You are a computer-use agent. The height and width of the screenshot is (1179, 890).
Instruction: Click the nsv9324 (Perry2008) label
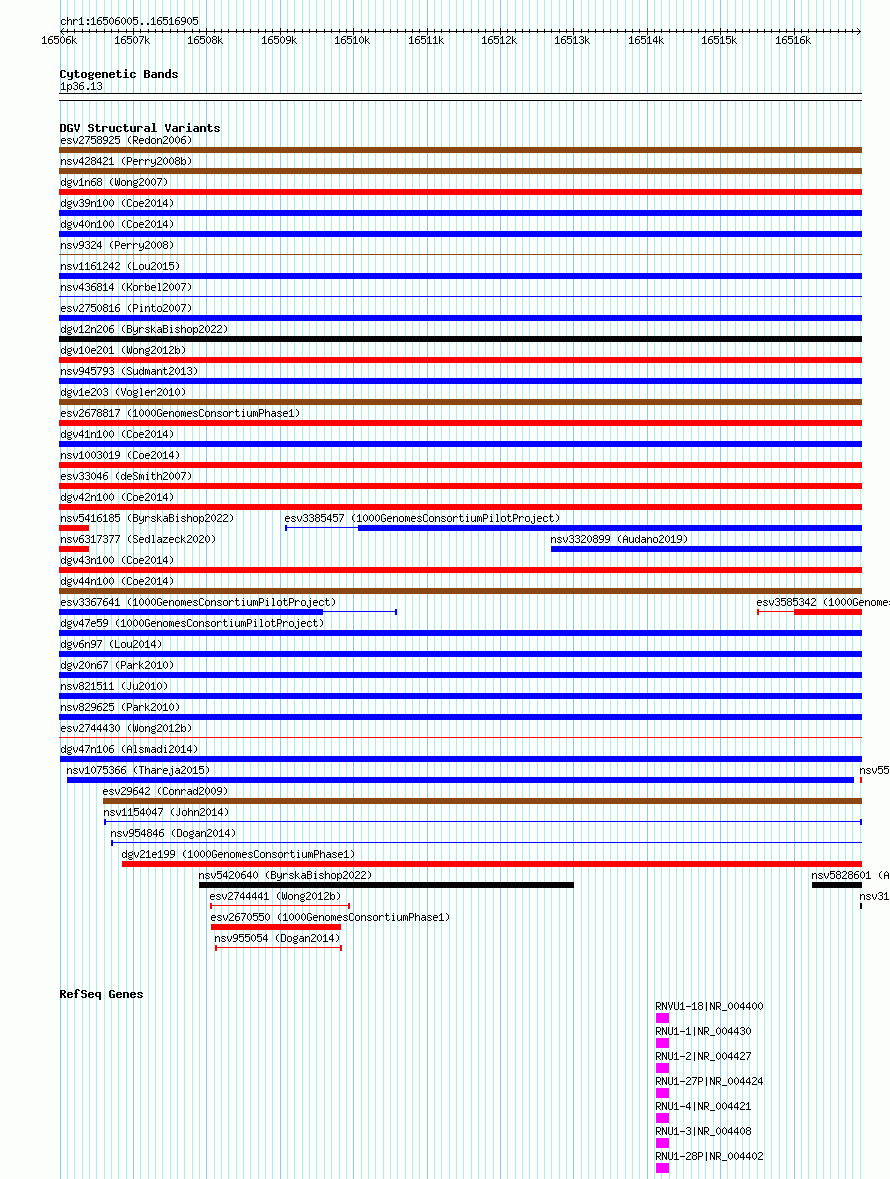point(117,246)
